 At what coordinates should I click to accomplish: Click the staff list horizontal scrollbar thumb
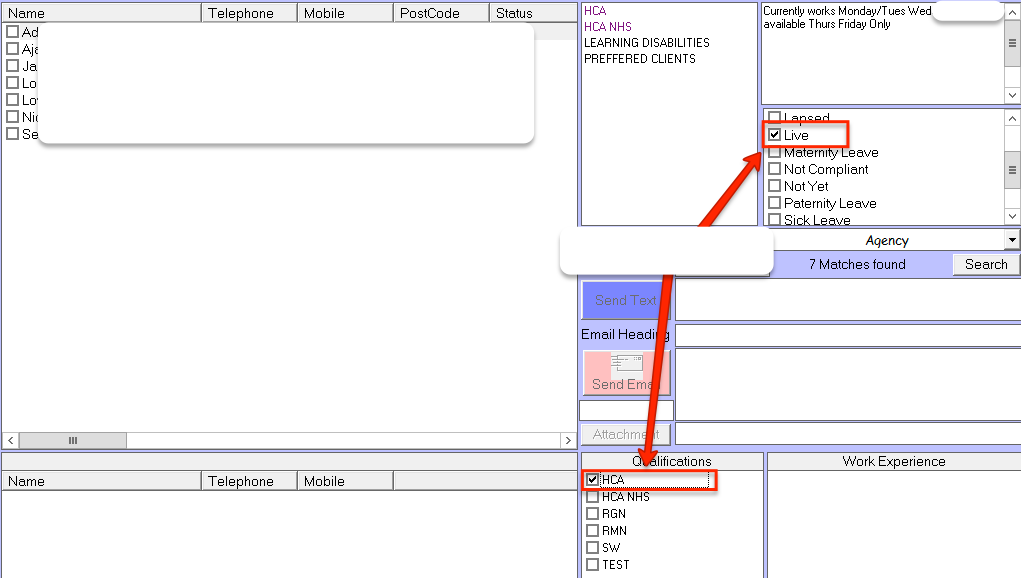click(x=73, y=440)
